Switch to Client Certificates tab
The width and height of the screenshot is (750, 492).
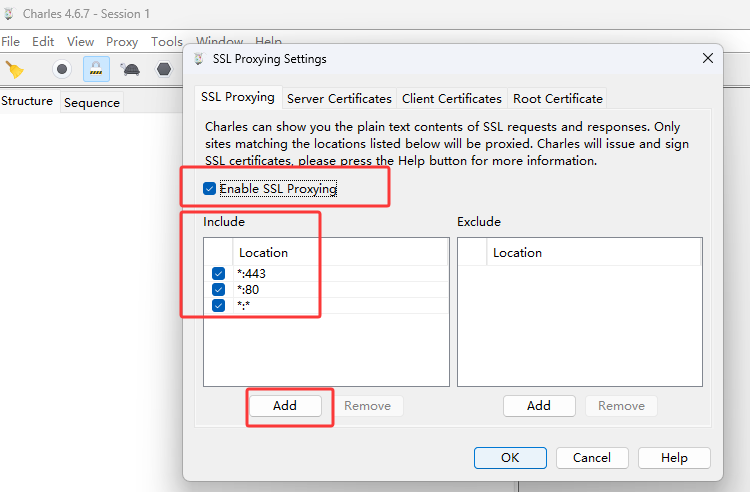[452, 98]
